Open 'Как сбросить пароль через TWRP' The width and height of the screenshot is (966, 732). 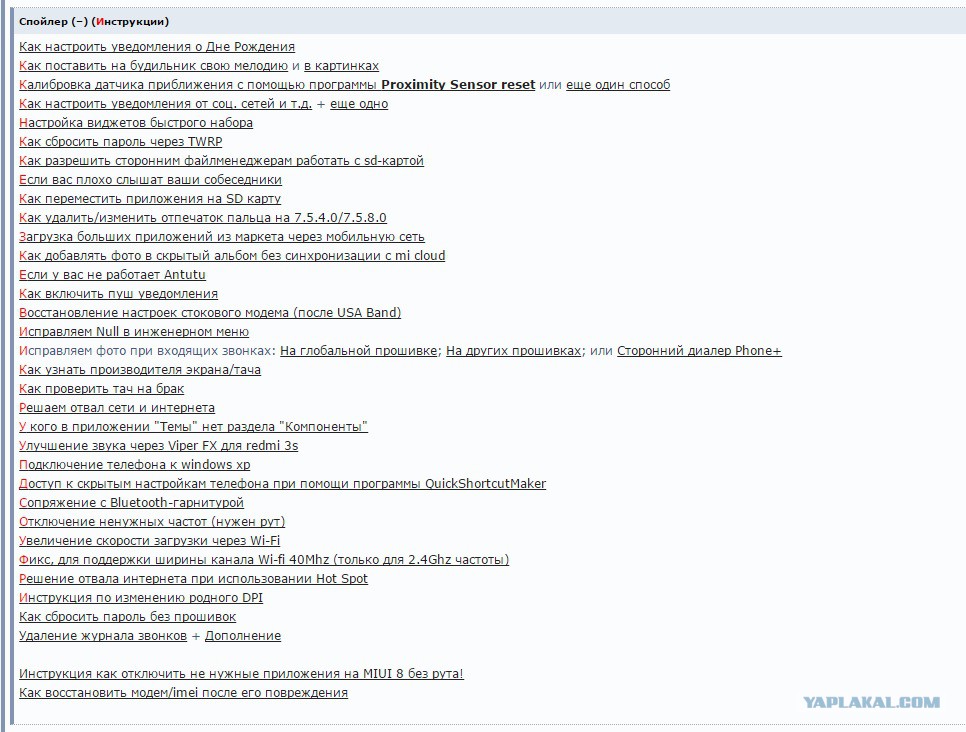point(120,142)
